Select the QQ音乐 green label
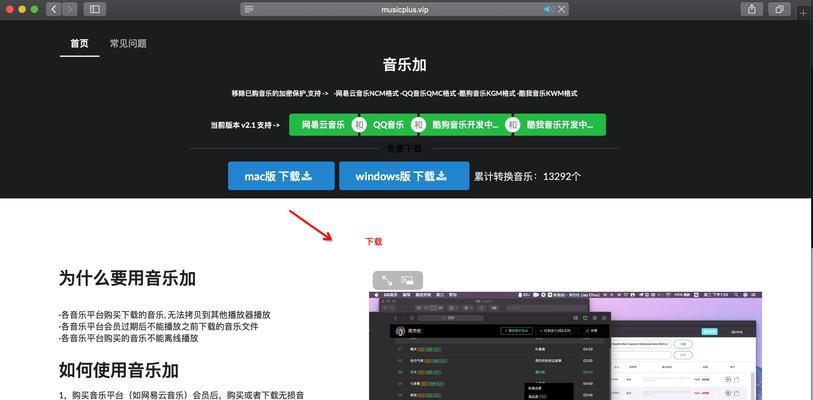The height and width of the screenshot is (400, 813). 388,125
